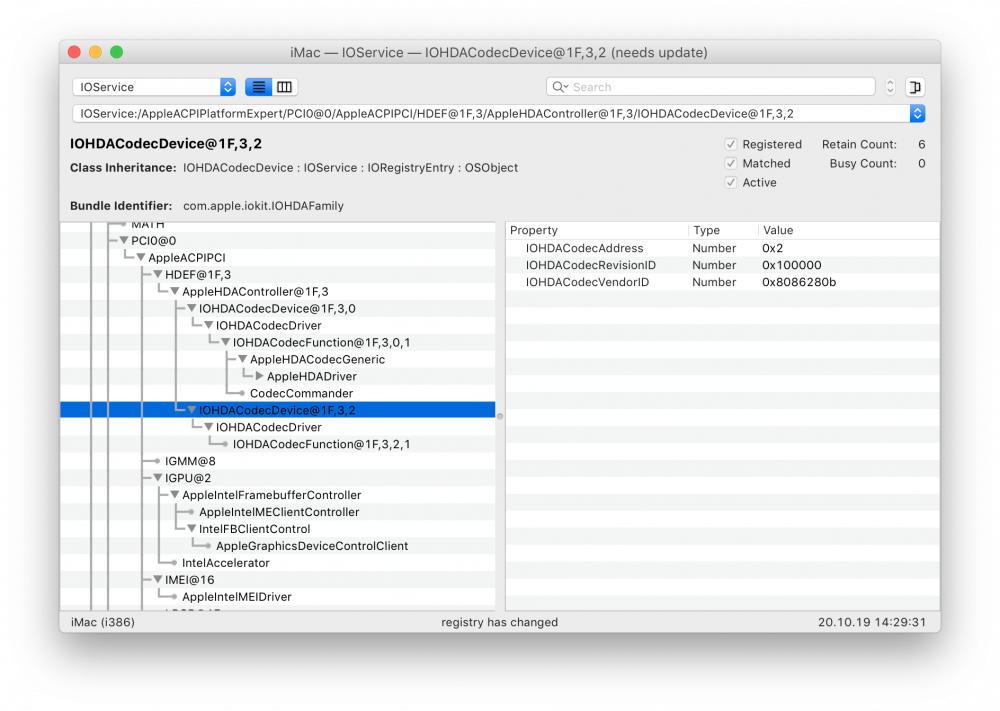This screenshot has width=1000, height=711.
Task: Open the registry path dropdown arrow
Action: [x=917, y=114]
